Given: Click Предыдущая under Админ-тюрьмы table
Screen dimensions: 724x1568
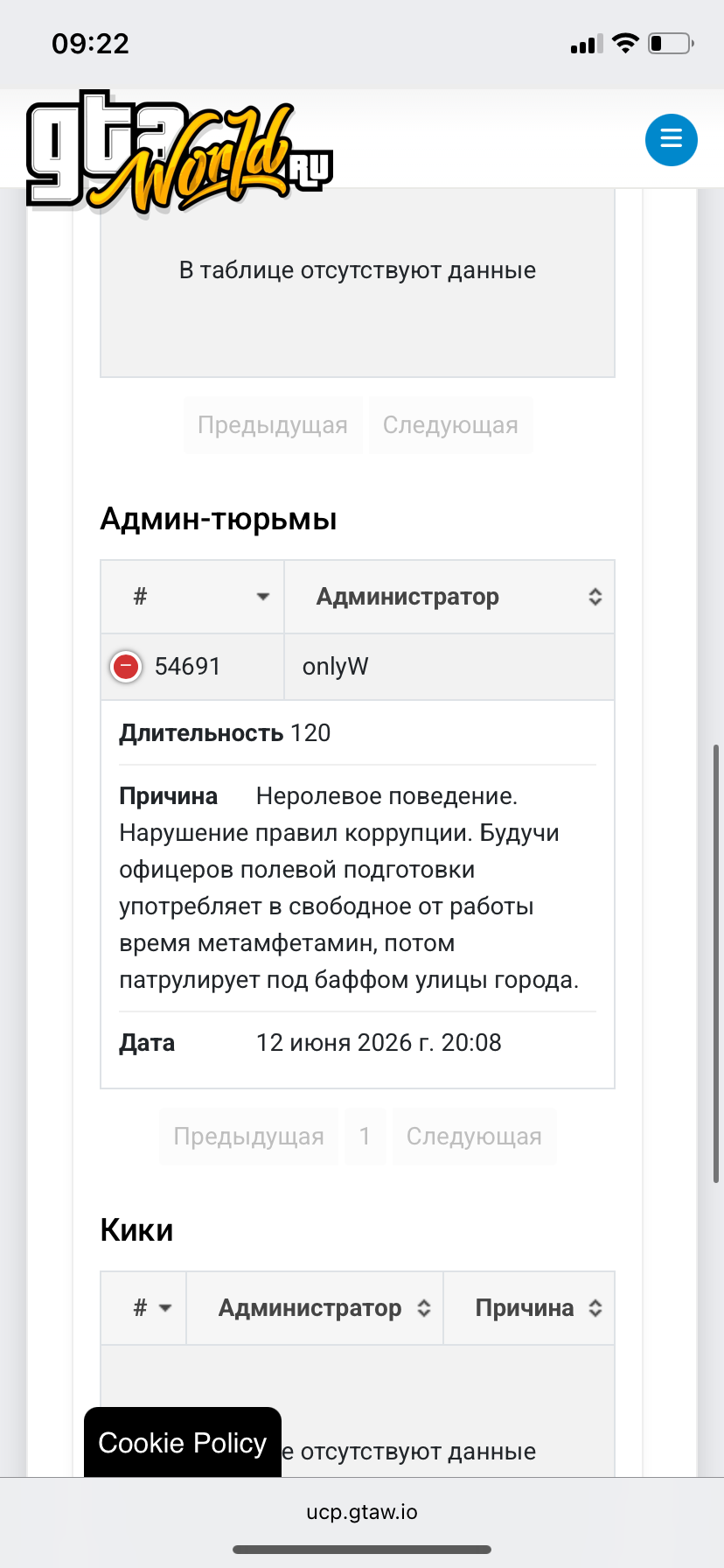Looking at the screenshot, I should point(249,1137).
